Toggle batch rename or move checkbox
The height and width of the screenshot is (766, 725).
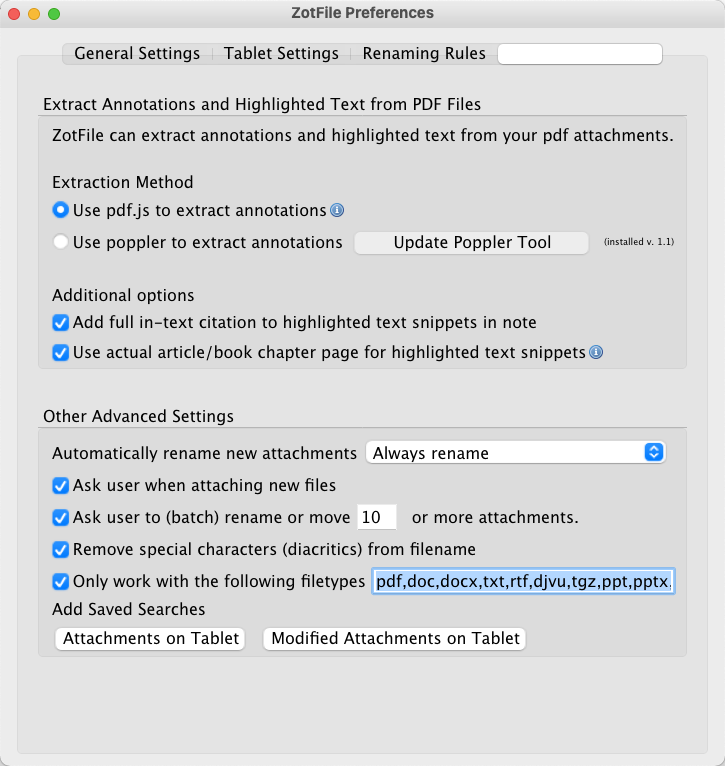(61, 518)
